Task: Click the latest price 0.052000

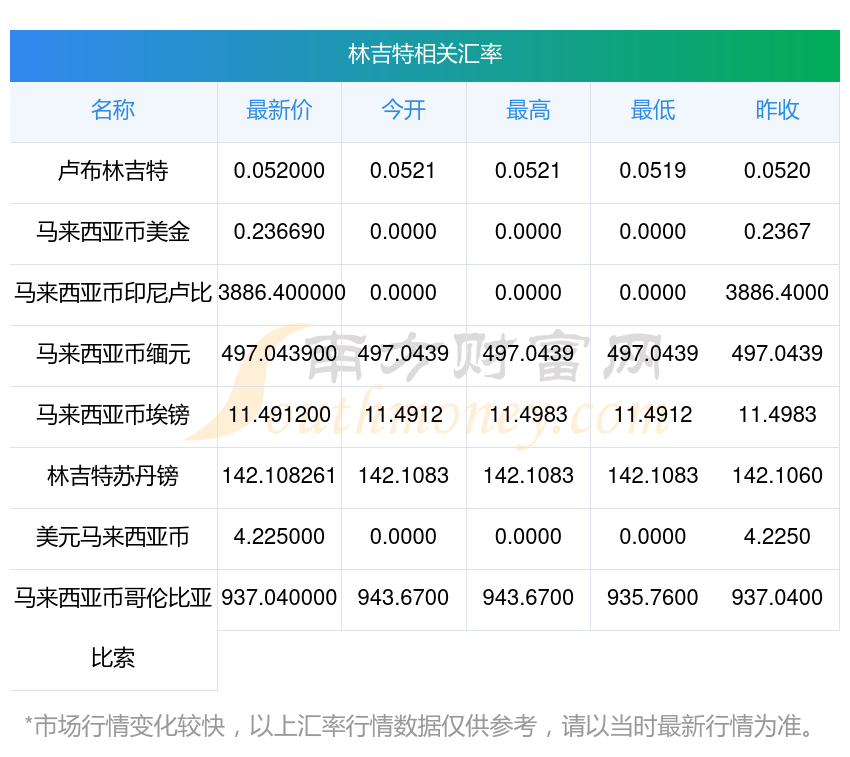Action: pyautogui.click(x=279, y=171)
